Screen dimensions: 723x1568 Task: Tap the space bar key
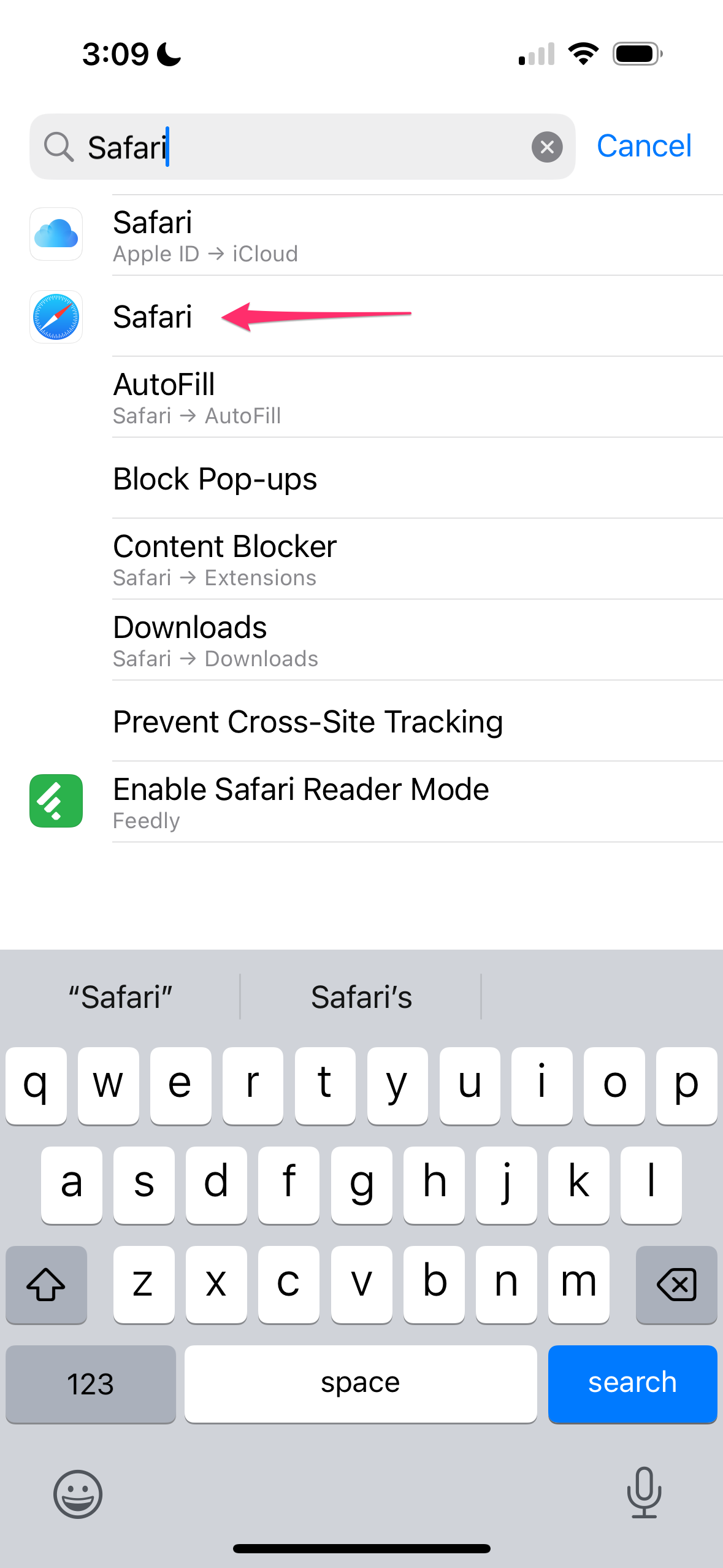click(361, 1384)
